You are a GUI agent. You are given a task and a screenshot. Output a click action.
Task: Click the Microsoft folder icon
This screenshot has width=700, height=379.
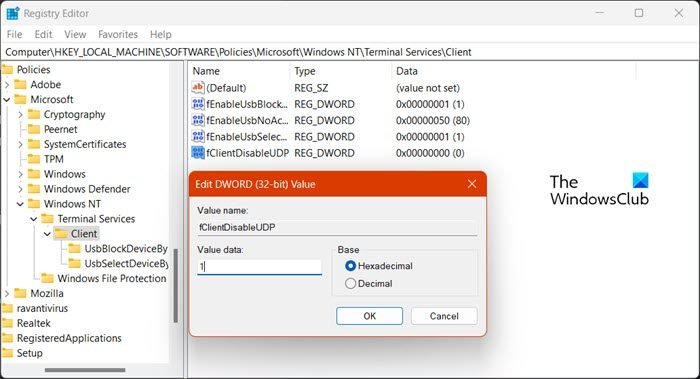[x=21, y=99]
